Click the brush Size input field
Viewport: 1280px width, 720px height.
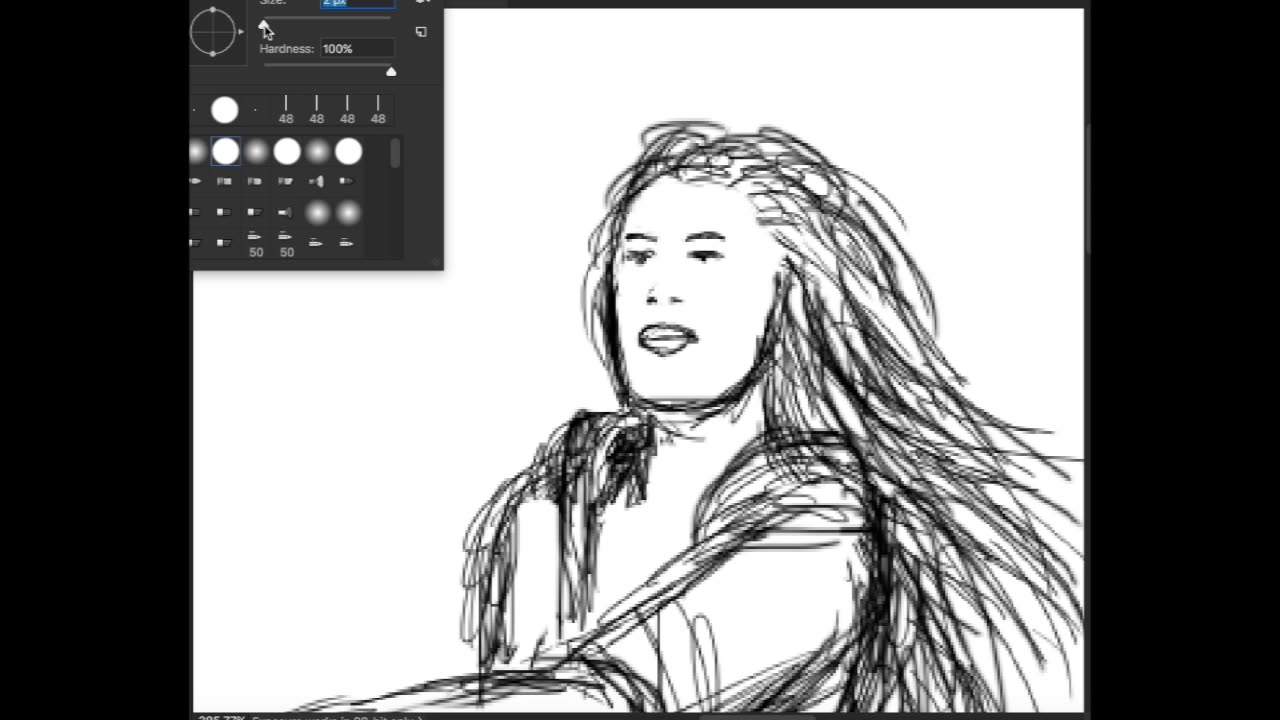[x=357, y=3]
